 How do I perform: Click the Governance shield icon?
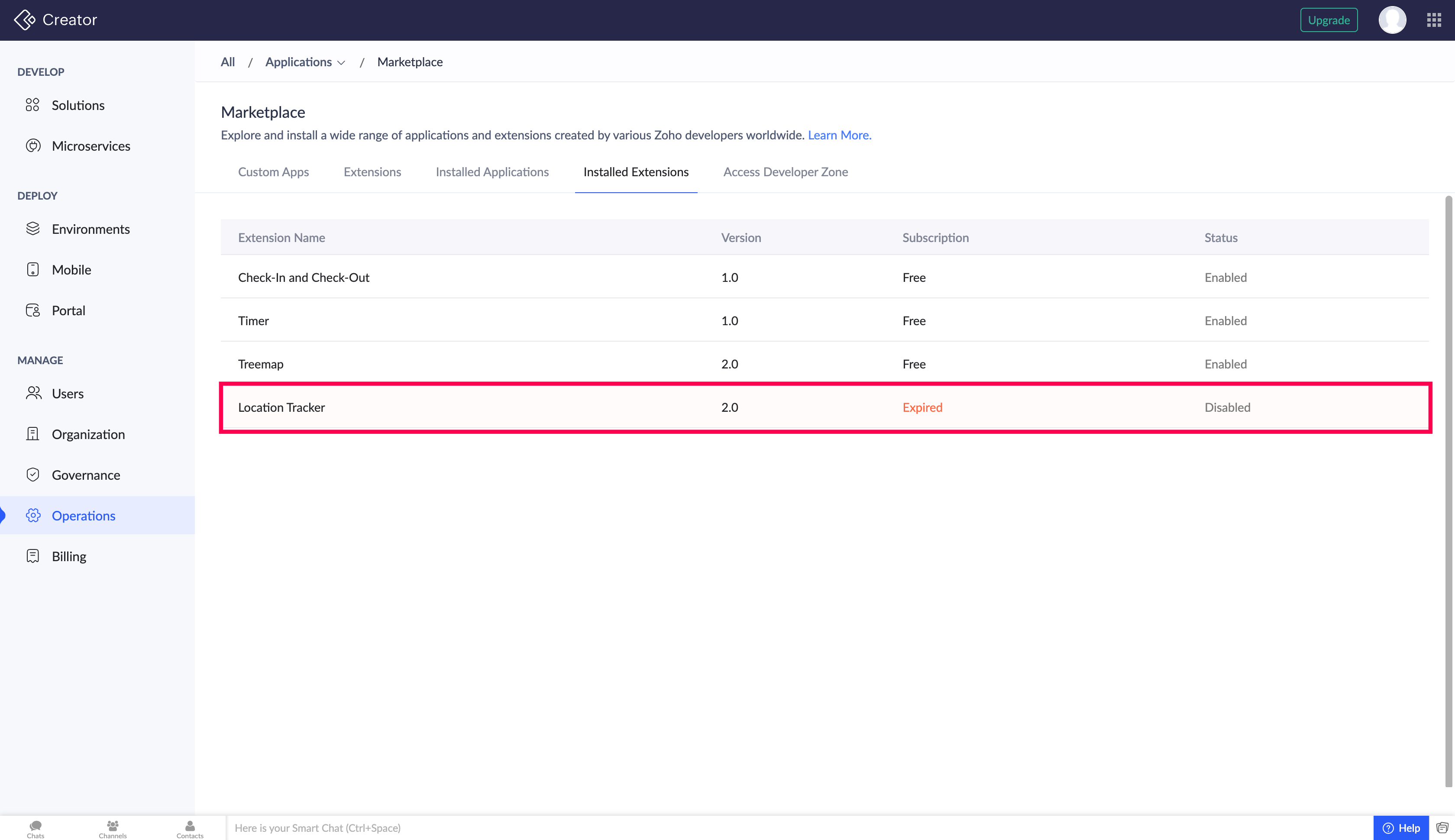[x=33, y=475]
